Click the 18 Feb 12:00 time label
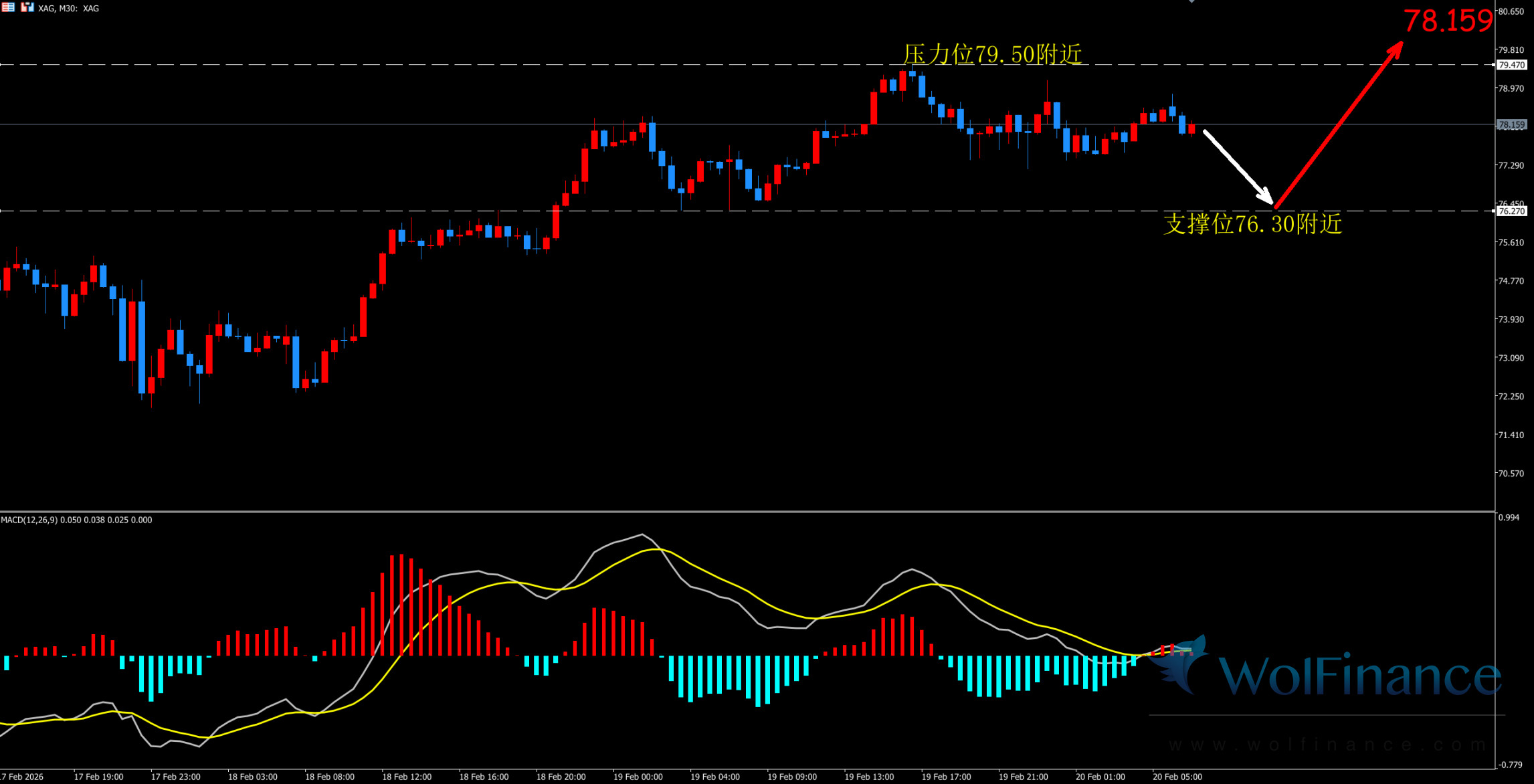This screenshot has height=784, width=1534. (x=407, y=777)
